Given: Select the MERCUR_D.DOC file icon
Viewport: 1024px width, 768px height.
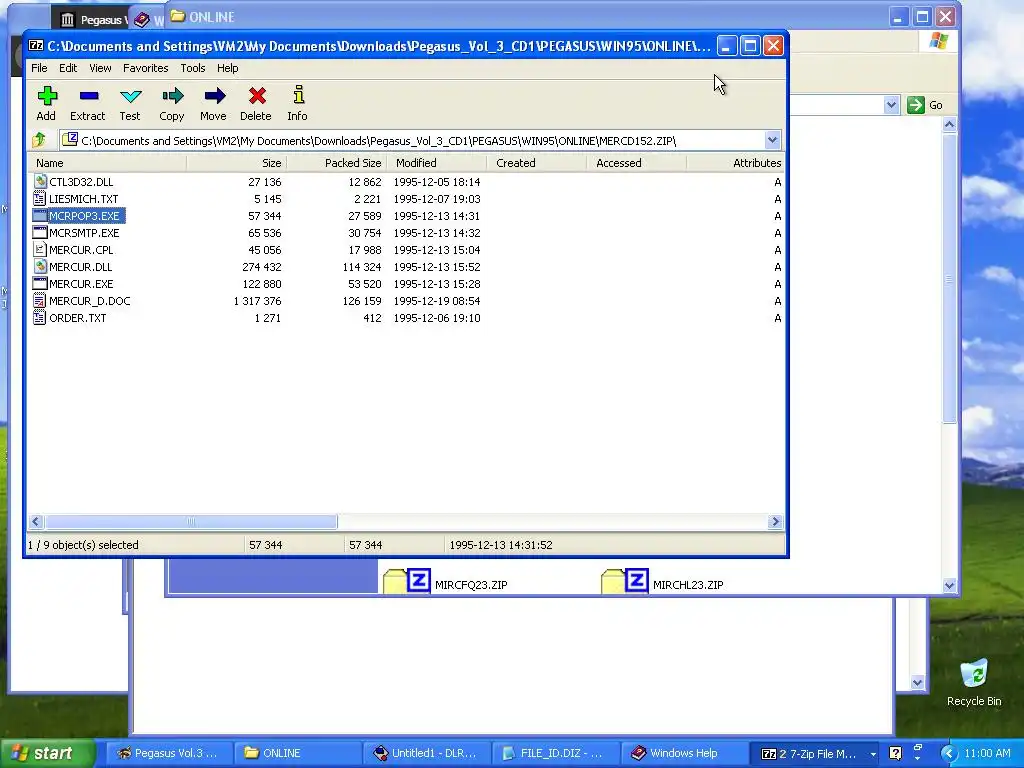Looking at the screenshot, I should (x=40, y=300).
